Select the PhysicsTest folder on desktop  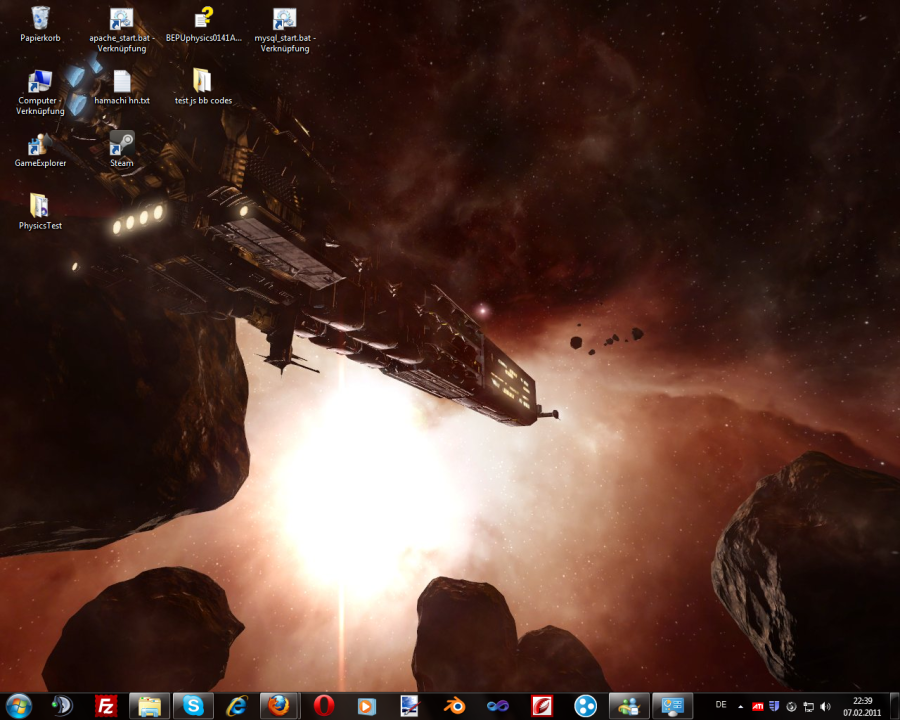(40, 206)
